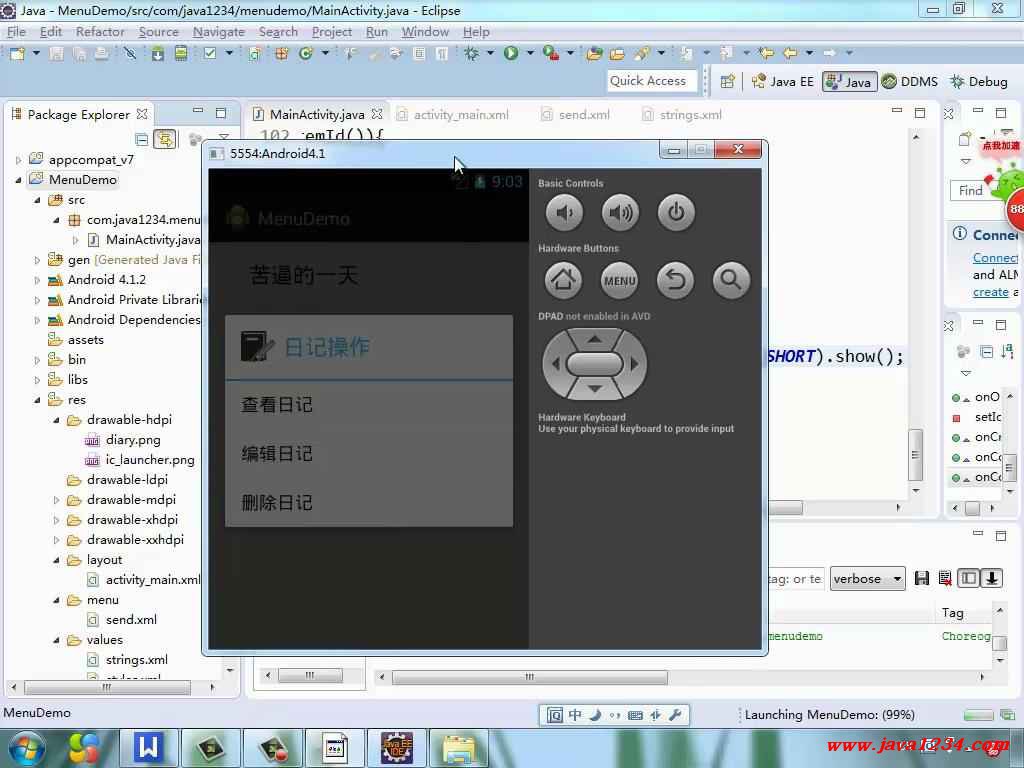
Task: Clear the LogCat log
Action: (x=944, y=578)
